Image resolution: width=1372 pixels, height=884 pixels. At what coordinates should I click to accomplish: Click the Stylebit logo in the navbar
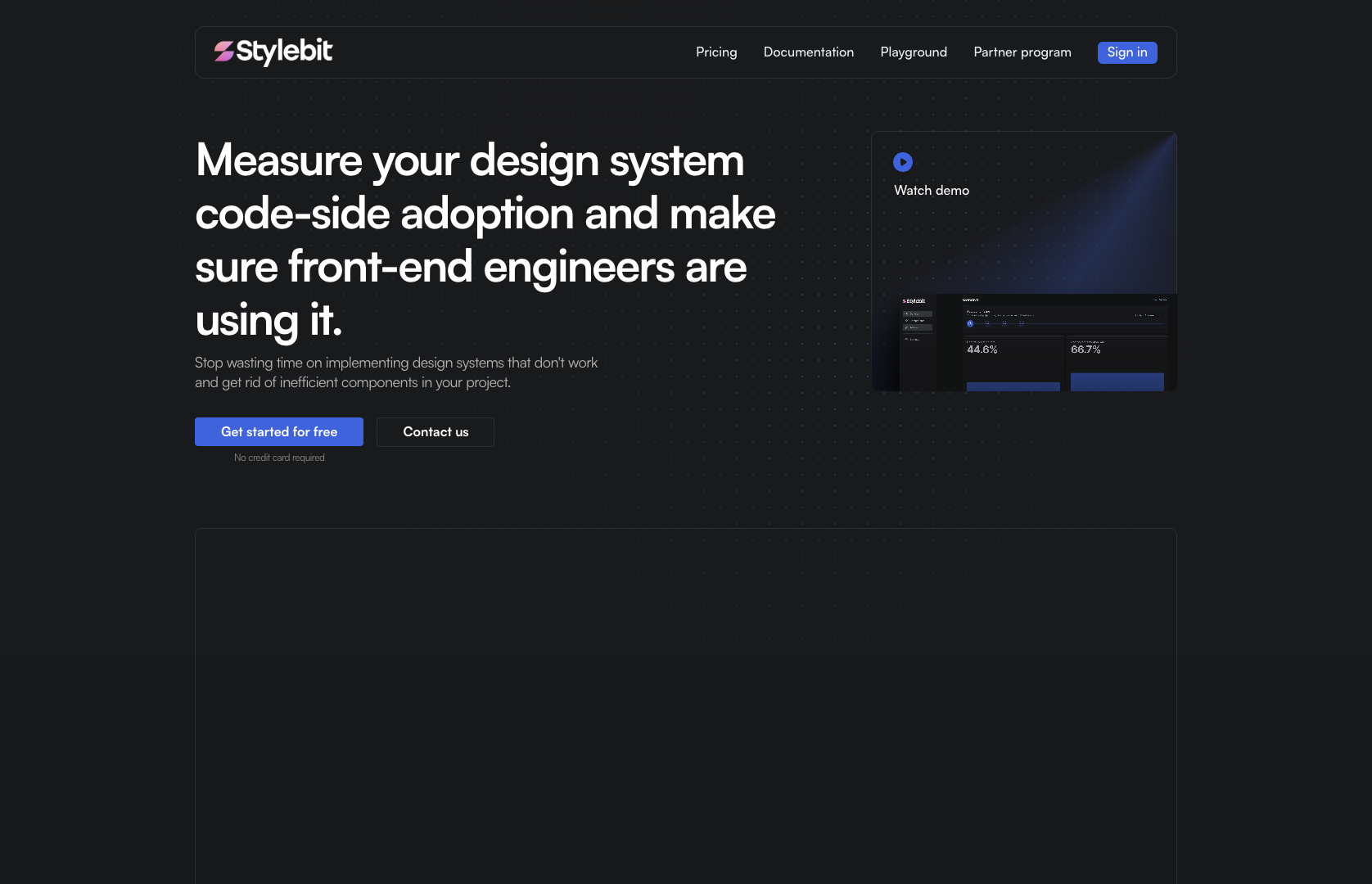273,52
